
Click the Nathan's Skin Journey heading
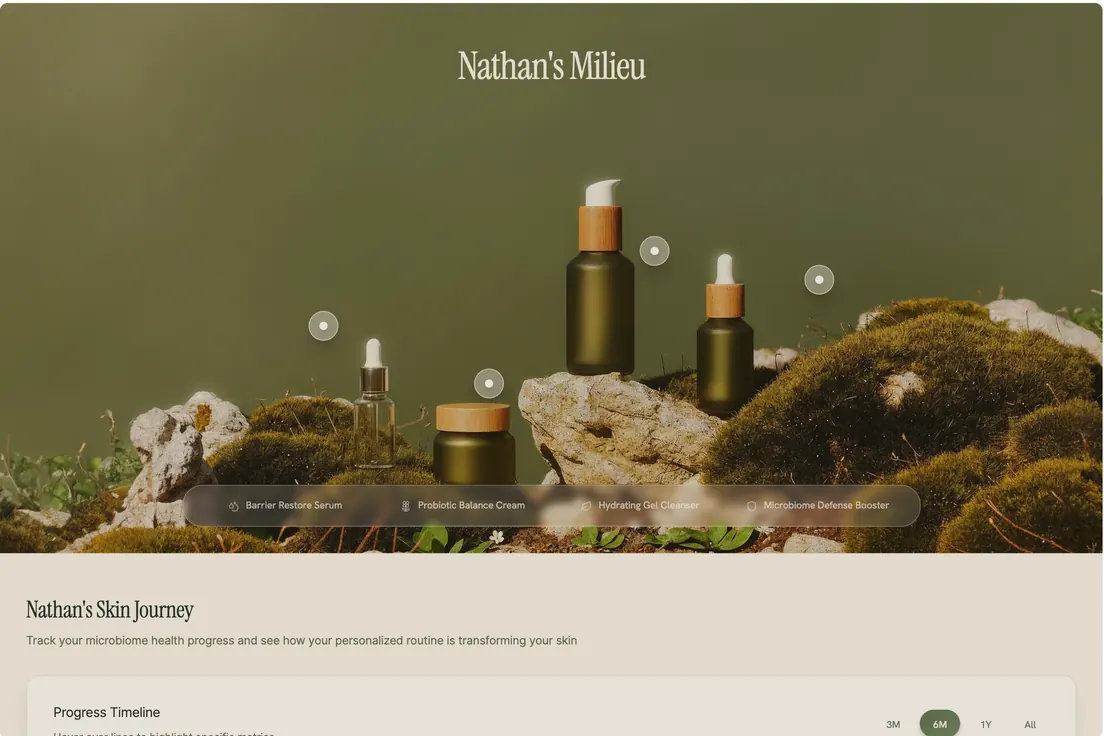point(110,610)
